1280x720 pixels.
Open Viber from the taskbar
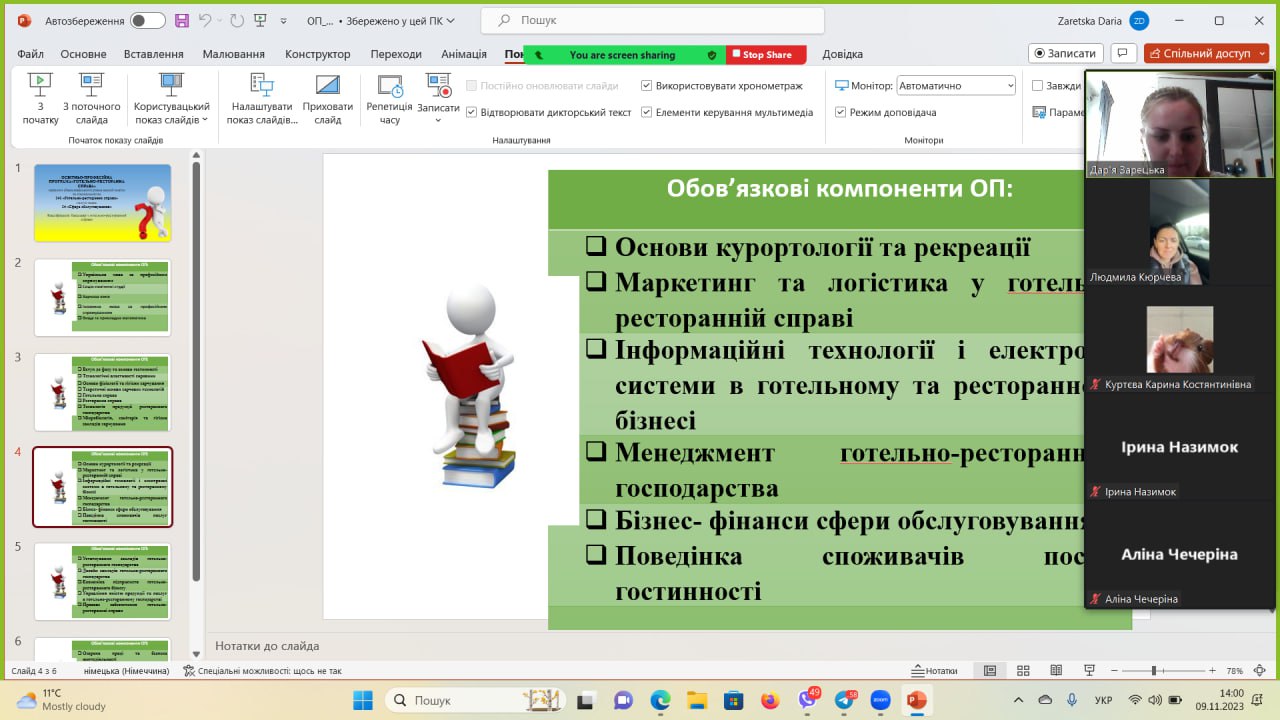[808, 700]
